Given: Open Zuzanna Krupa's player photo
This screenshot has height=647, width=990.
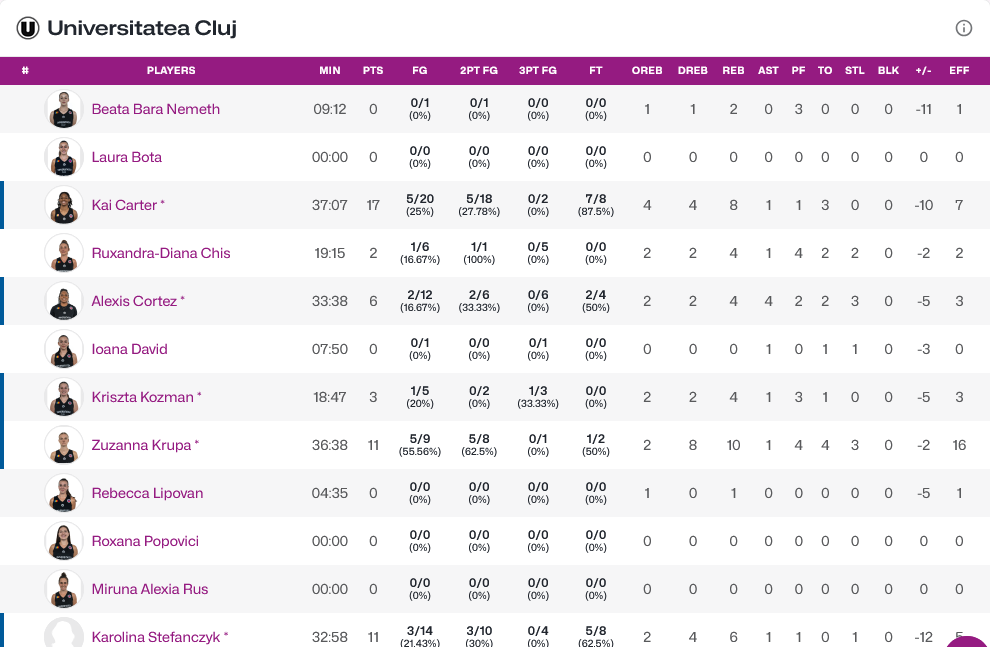Looking at the screenshot, I should point(64,445).
